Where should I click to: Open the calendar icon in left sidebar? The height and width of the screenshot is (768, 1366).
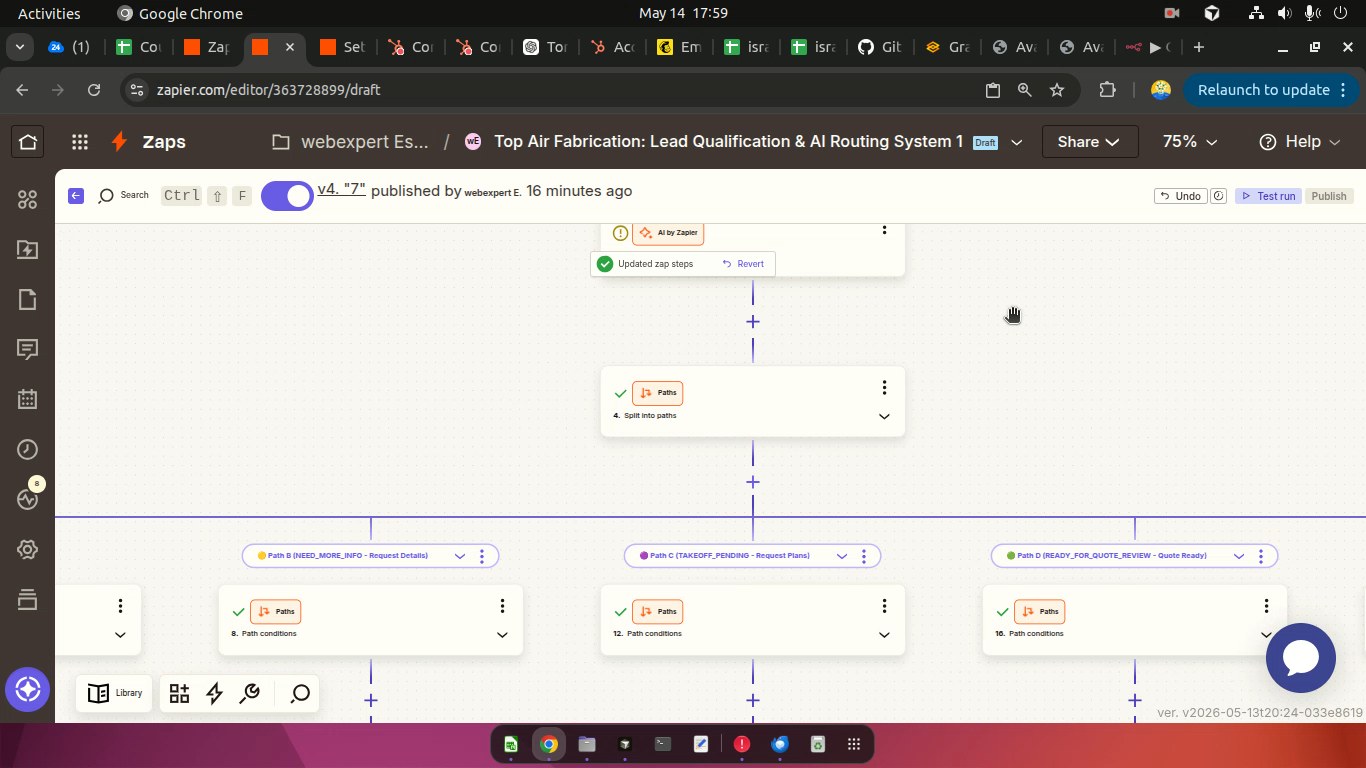click(28, 399)
